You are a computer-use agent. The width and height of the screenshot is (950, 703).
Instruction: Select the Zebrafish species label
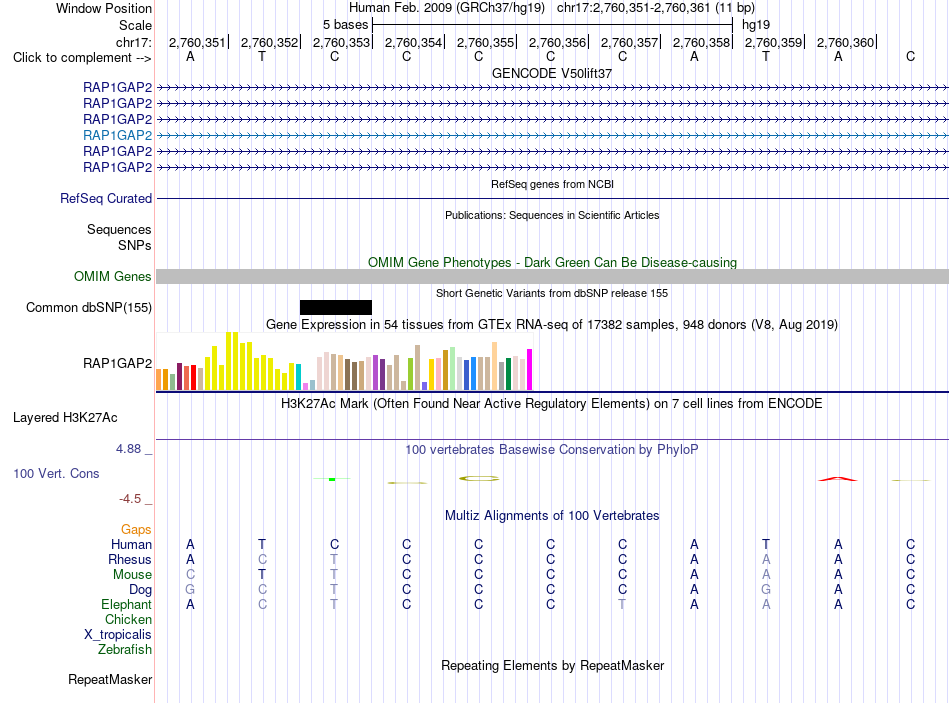[125, 649]
